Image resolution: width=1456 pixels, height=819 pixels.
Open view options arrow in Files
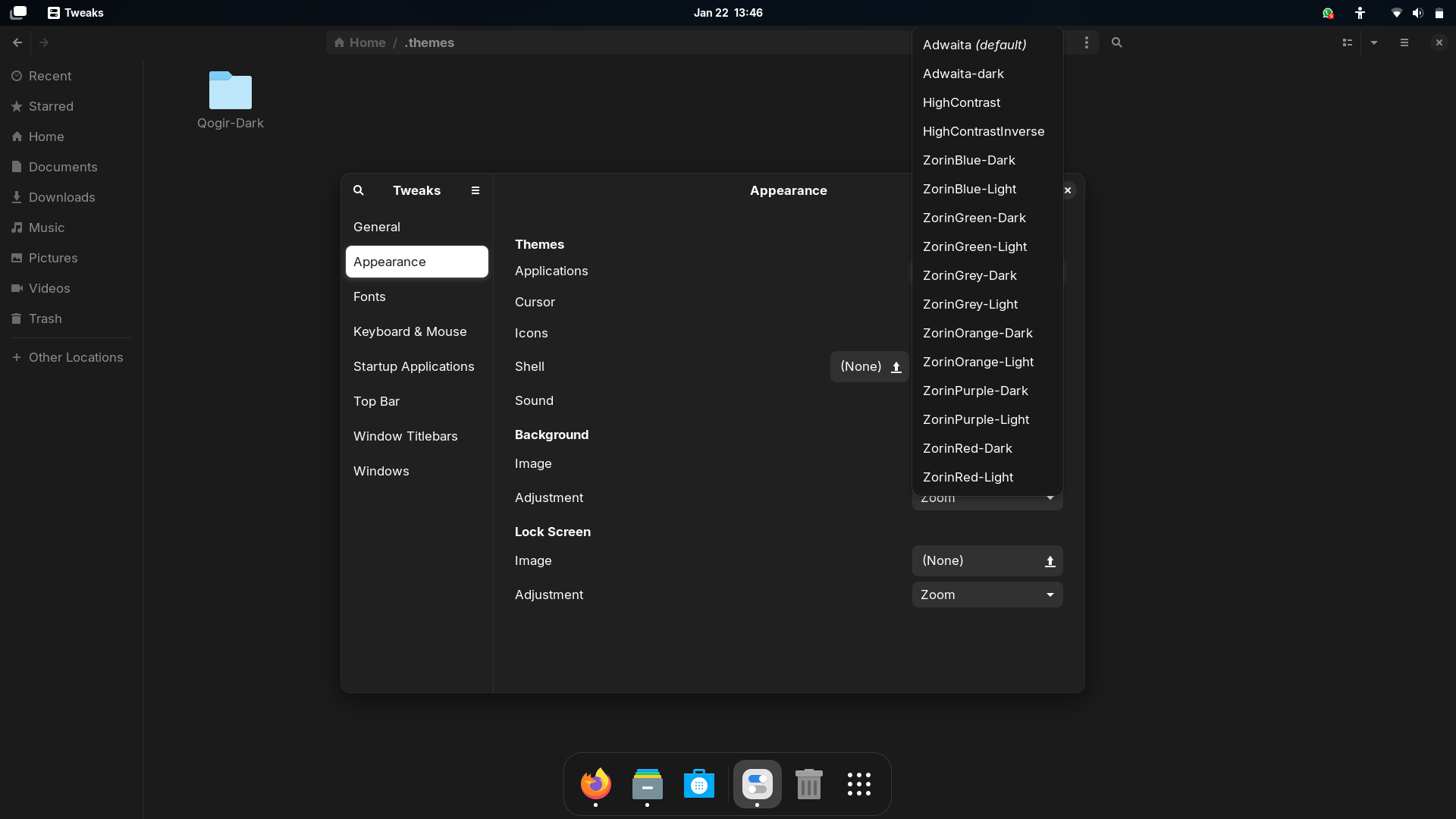point(1374,42)
